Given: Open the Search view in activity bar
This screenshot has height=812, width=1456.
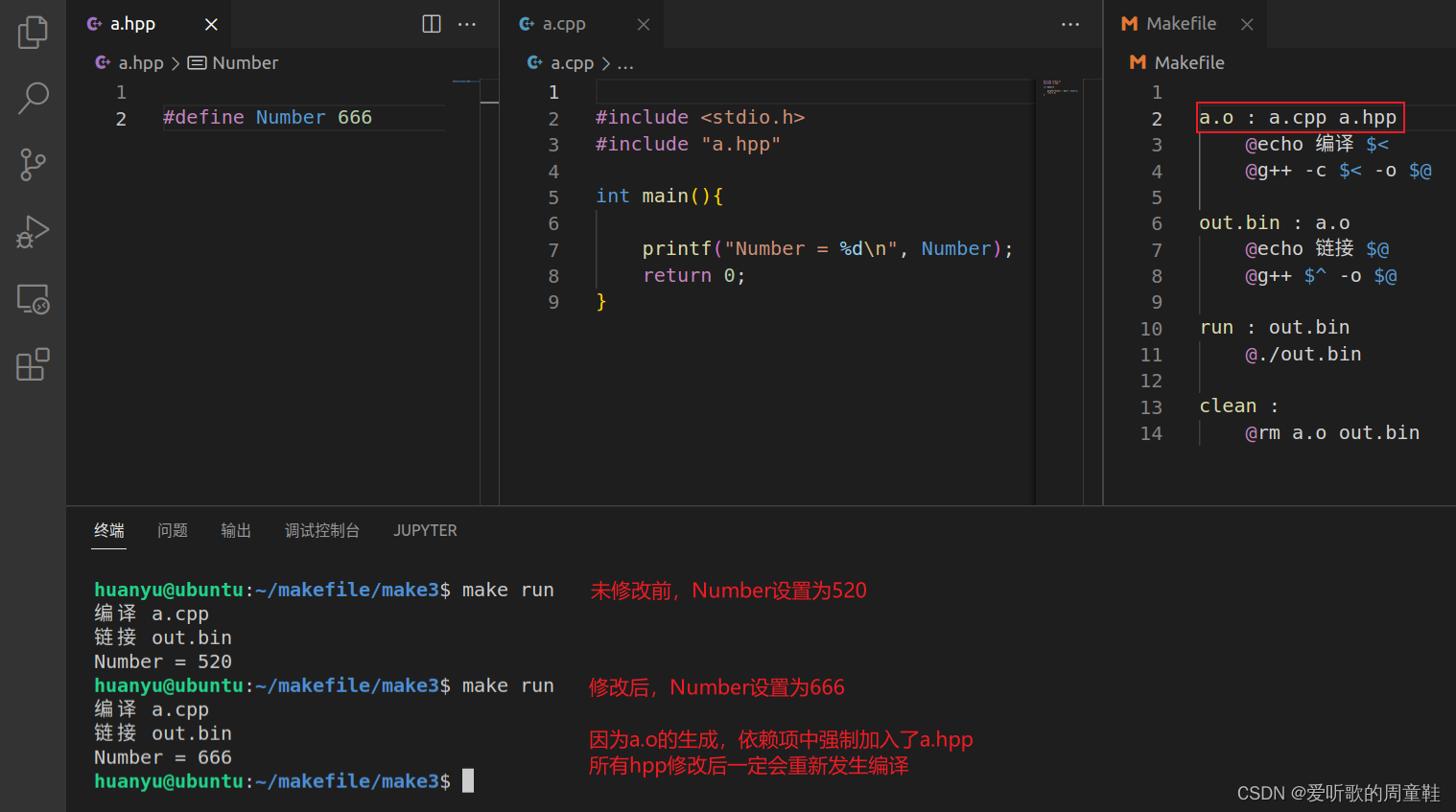Looking at the screenshot, I should pyautogui.click(x=33, y=98).
